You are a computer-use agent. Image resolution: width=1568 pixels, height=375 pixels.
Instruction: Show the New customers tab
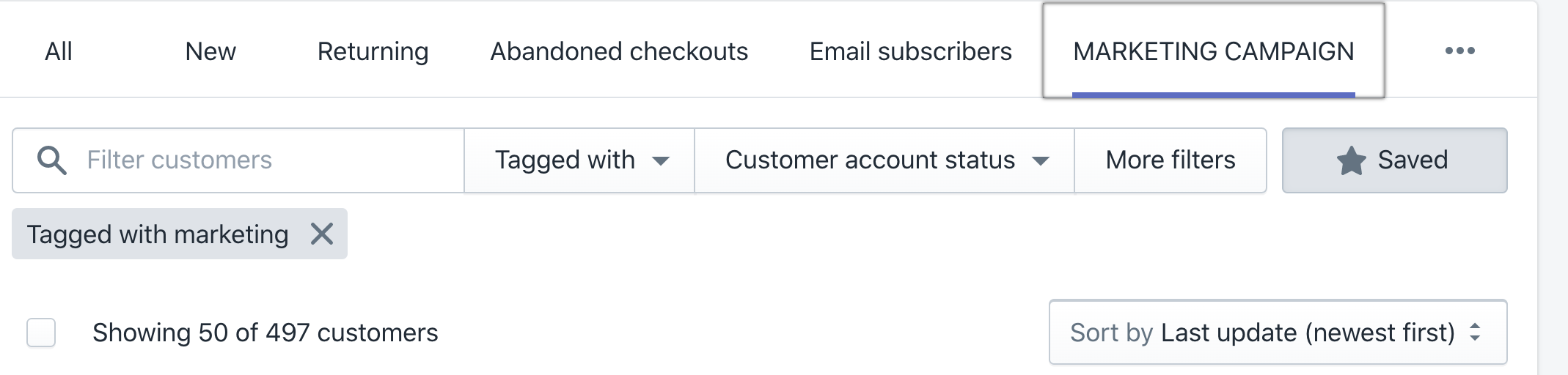tap(210, 51)
